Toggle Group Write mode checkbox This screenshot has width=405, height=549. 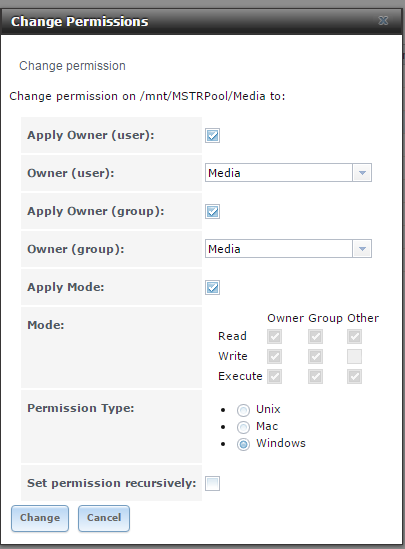click(x=315, y=356)
